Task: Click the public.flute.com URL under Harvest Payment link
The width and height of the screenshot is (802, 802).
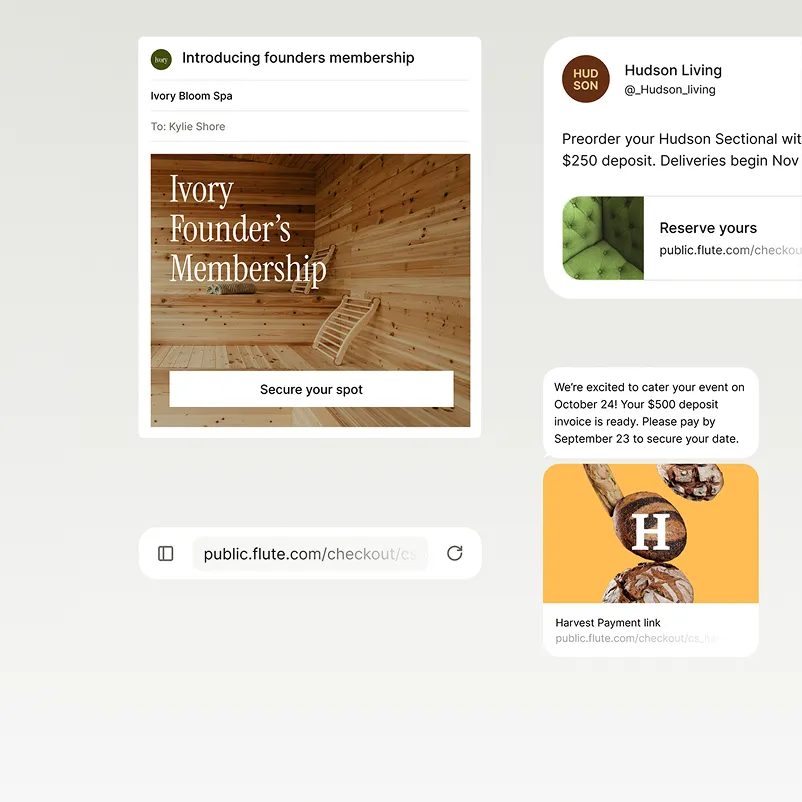Action: 637,638
